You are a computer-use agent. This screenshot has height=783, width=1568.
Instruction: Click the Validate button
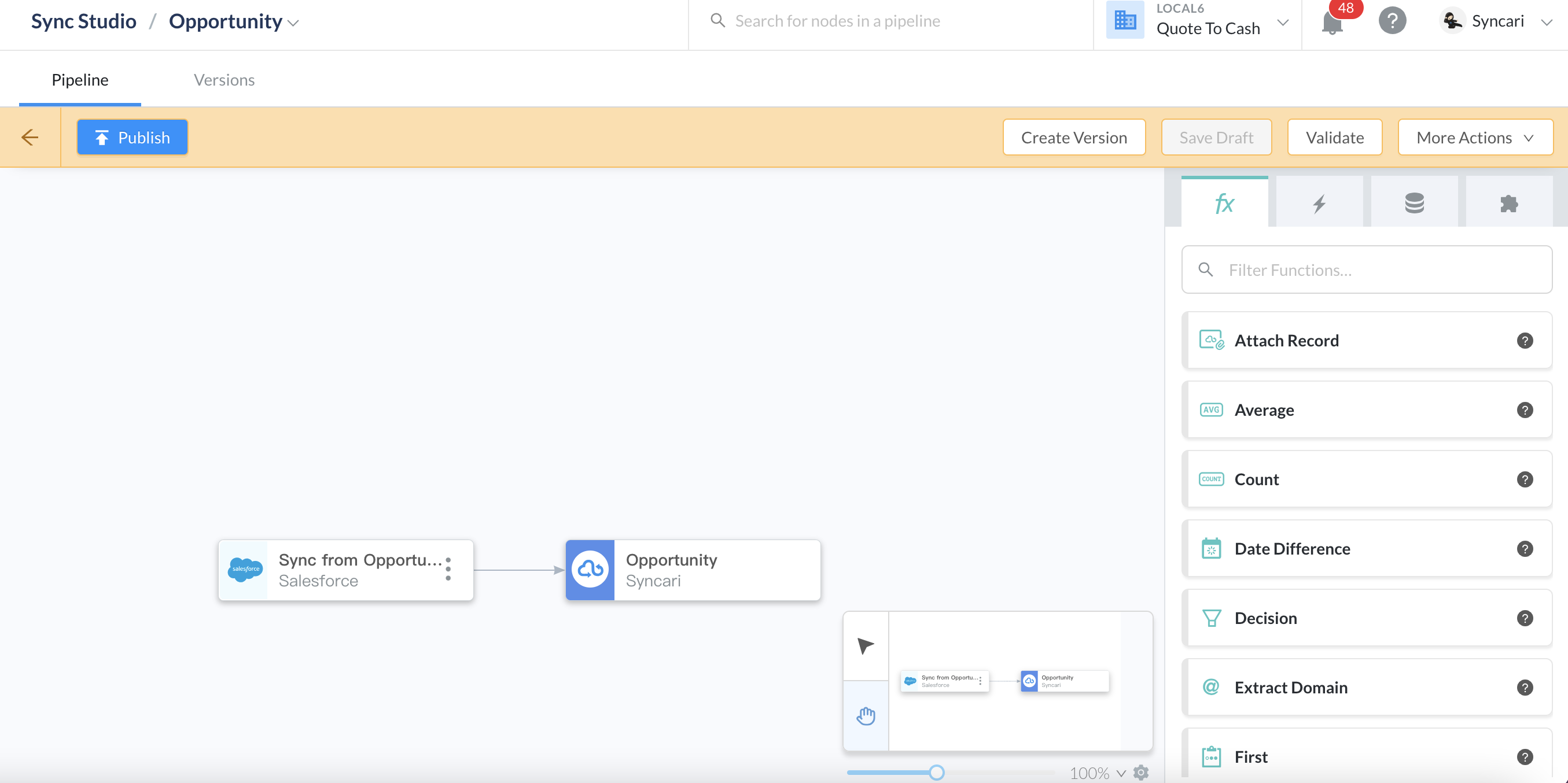[1334, 138]
